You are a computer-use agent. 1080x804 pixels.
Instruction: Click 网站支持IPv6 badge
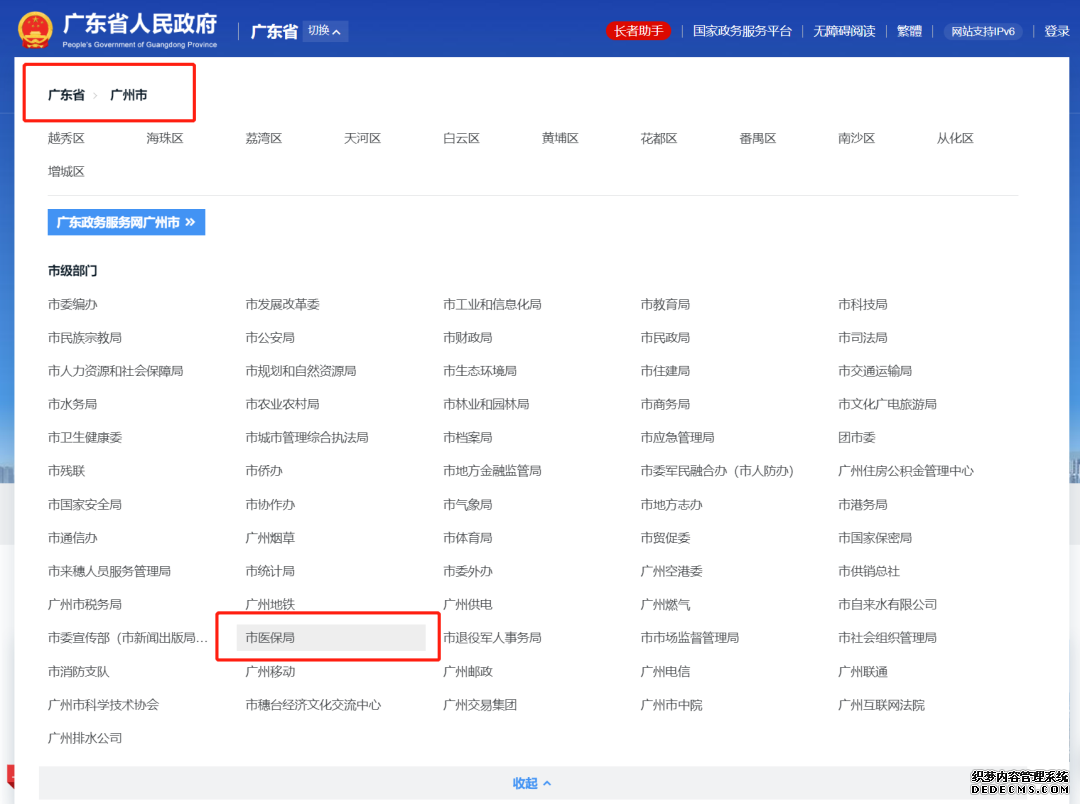coord(983,31)
